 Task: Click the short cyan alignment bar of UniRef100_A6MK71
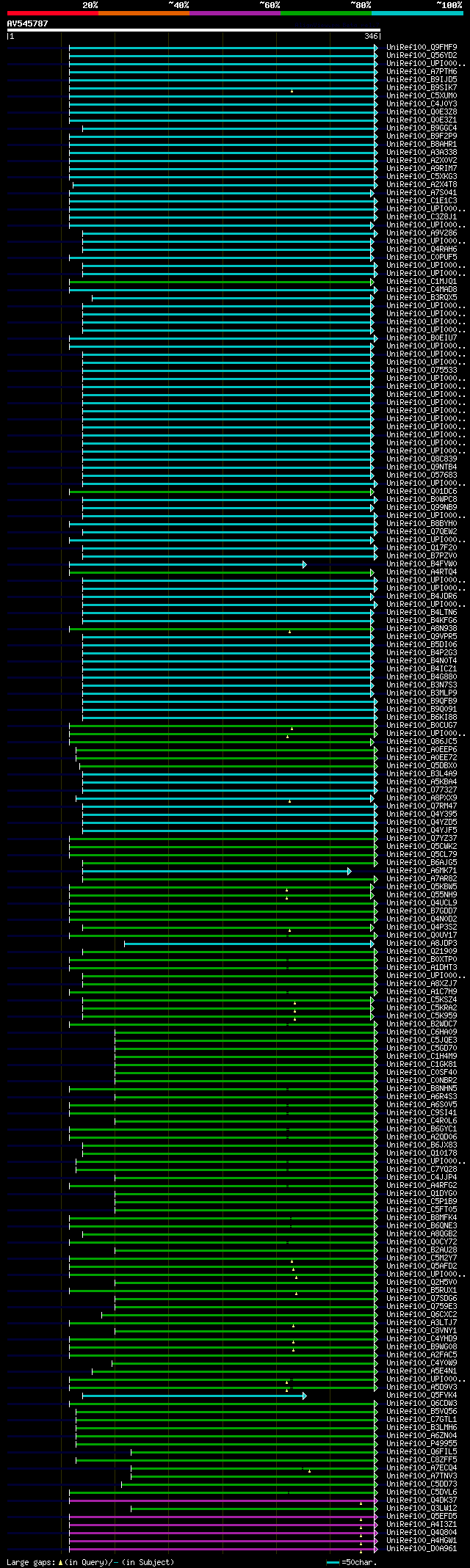pos(217,871)
